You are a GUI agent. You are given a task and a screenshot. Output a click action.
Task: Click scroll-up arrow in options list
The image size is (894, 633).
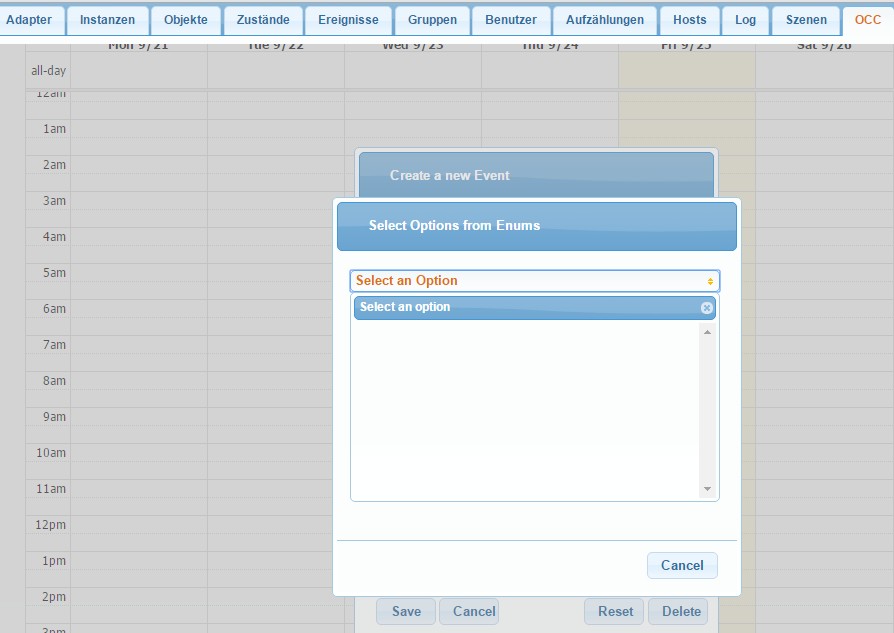pos(707,332)
